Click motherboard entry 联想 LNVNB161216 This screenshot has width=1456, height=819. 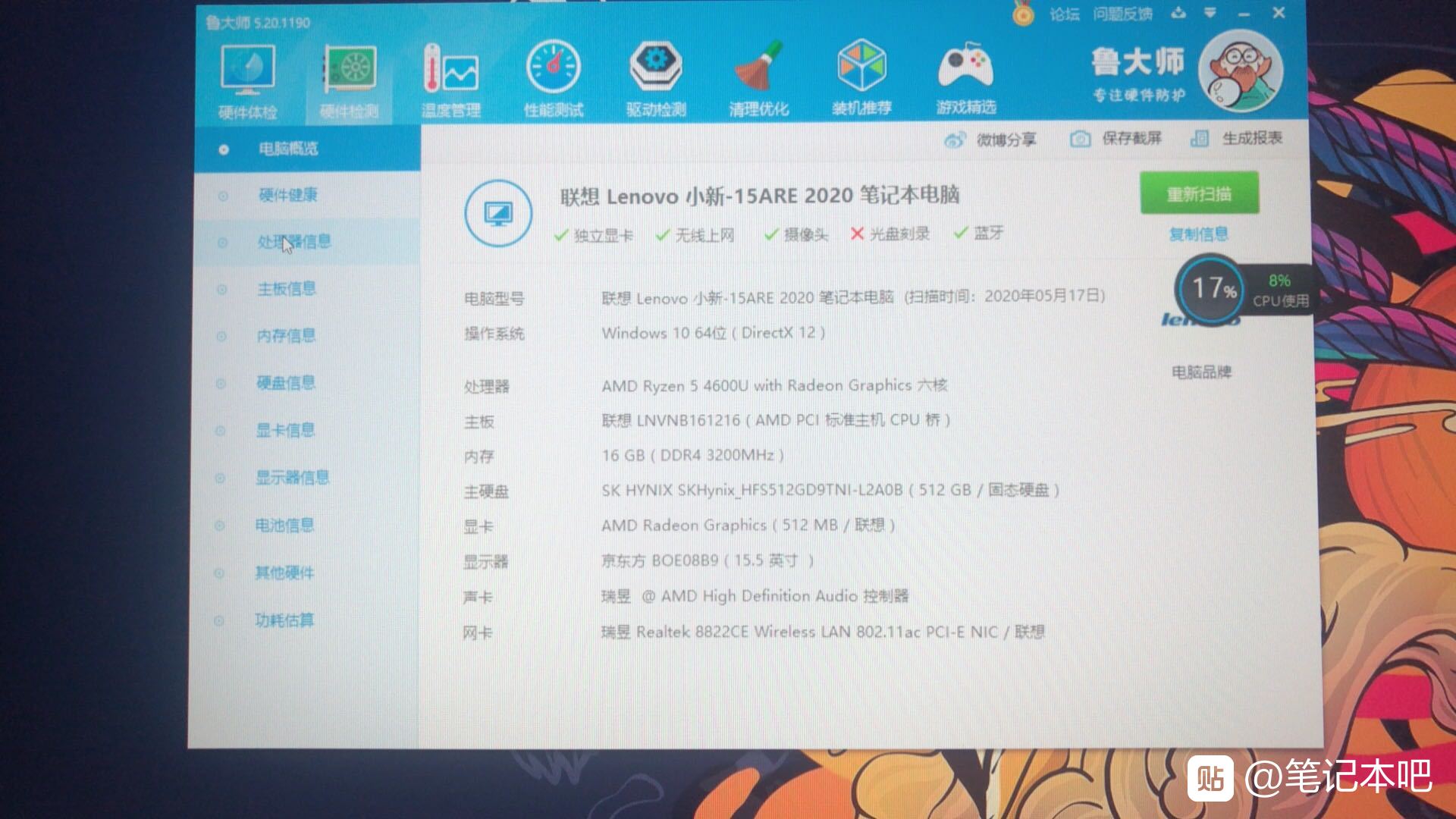776,420
